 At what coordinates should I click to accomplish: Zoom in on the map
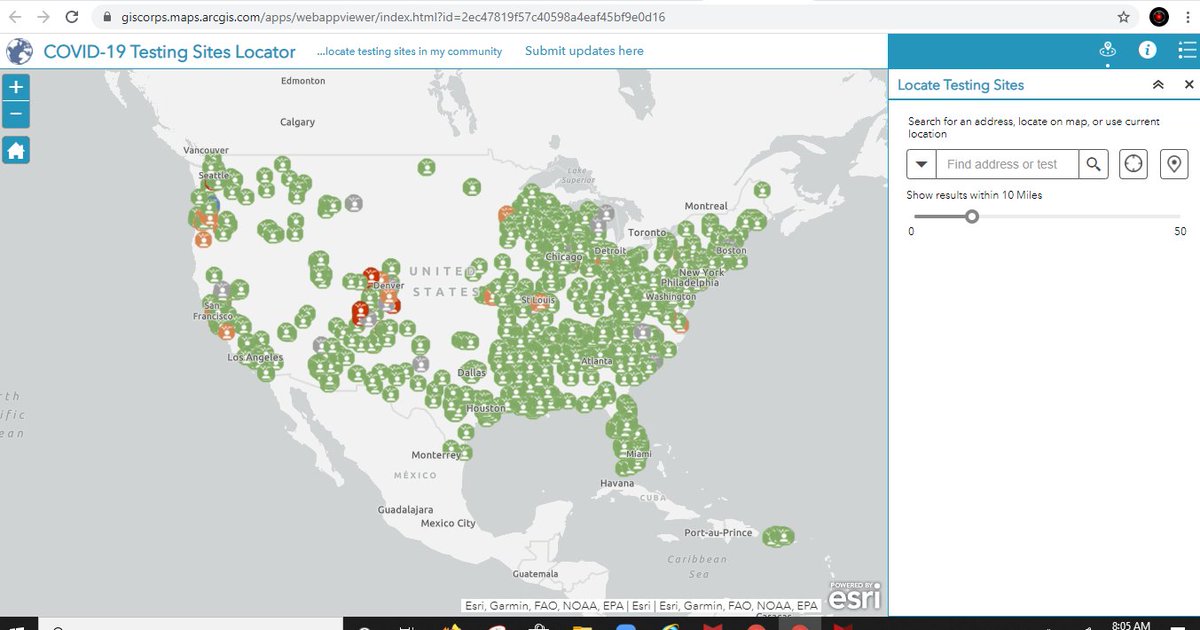(x=16, y=87)
